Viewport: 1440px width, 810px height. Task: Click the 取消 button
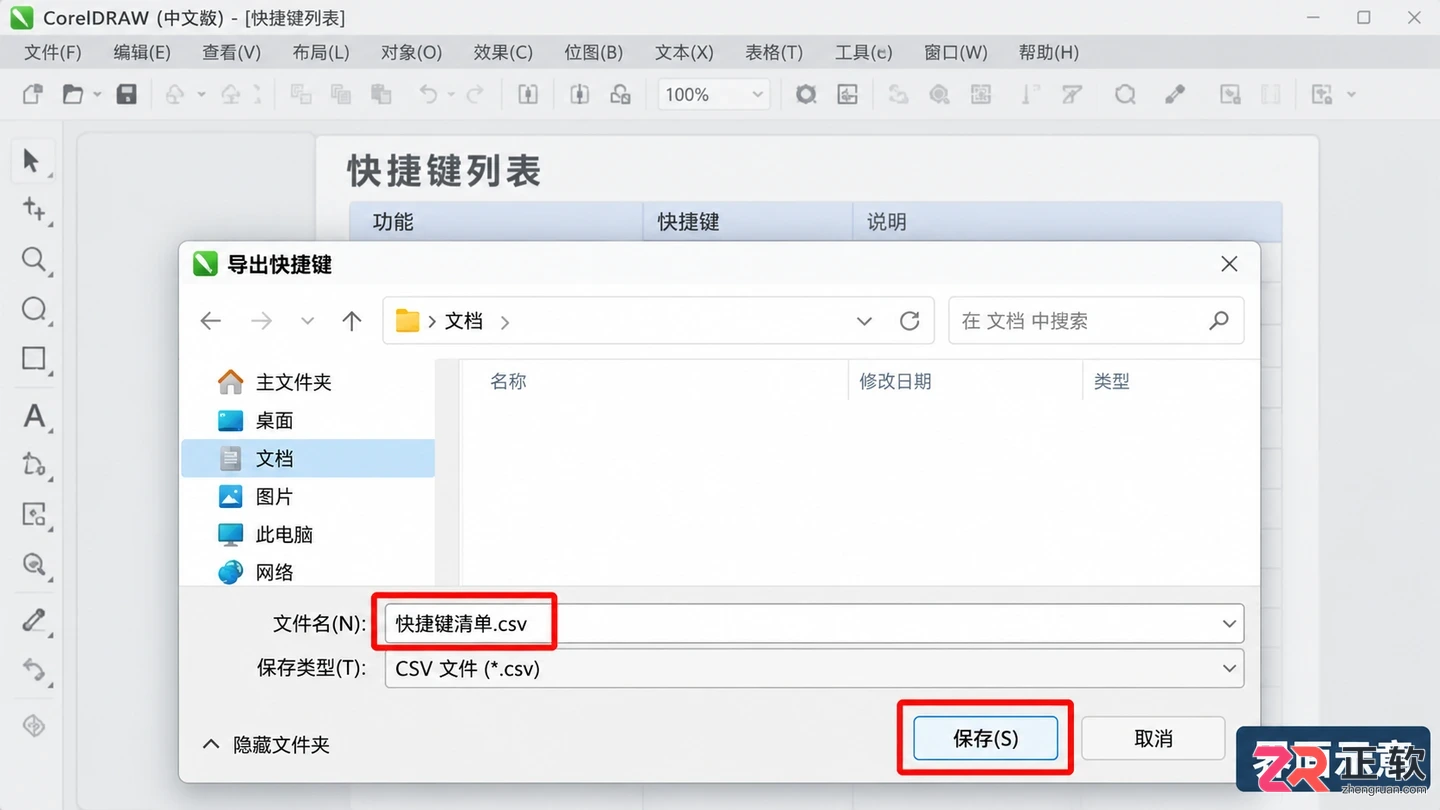click(1153, 738)
